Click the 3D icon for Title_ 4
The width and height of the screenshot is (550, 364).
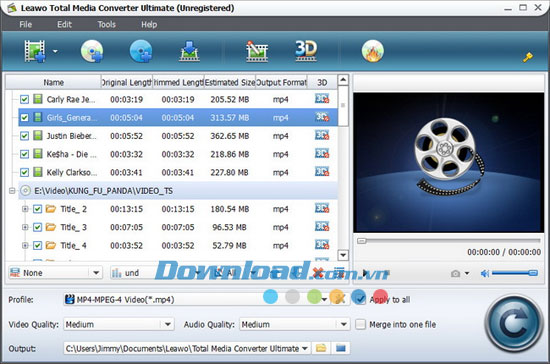[x=322, y=245]
